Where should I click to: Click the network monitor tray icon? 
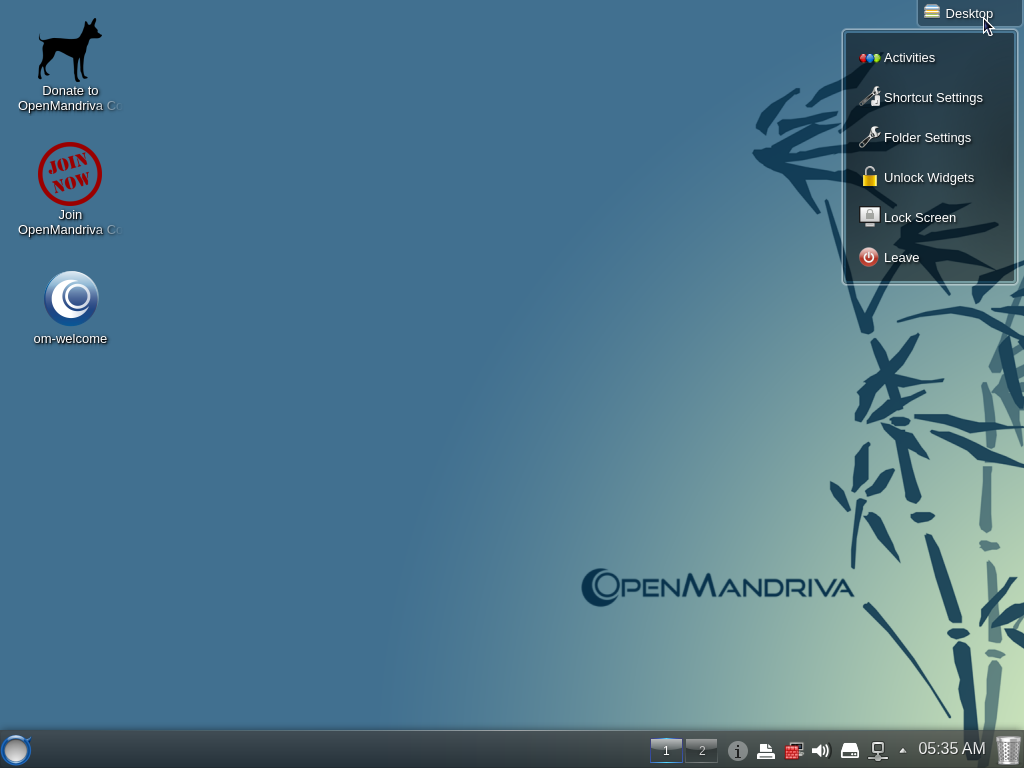(x=878, y=750)
